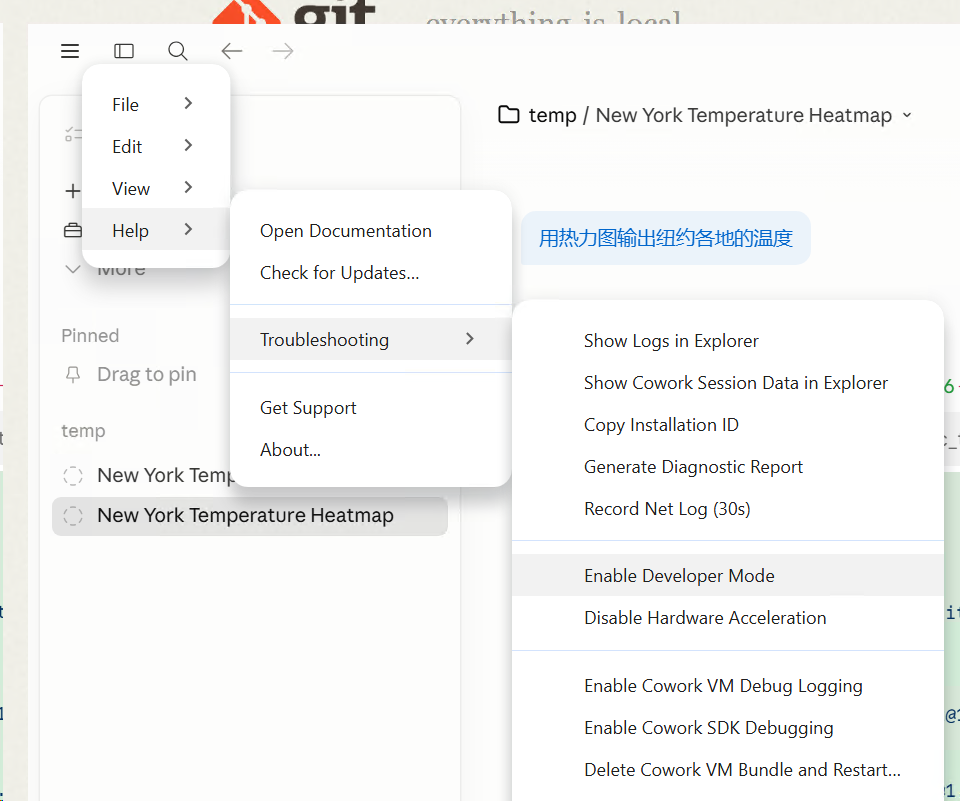
Task: Open the hamburger menu icon
Action: (x=69, y=50)
